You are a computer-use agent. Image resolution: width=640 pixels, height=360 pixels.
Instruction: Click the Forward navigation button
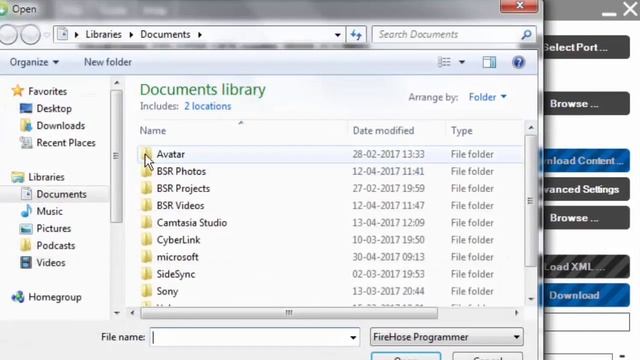30,35
